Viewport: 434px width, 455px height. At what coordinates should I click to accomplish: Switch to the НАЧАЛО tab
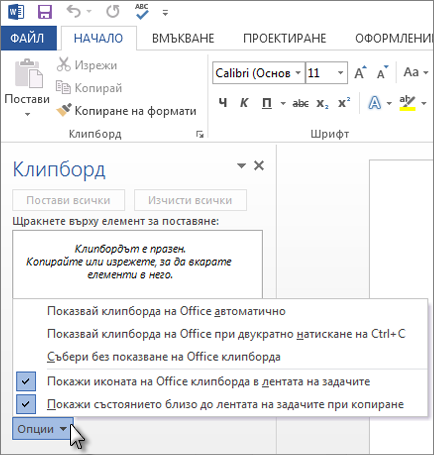pyautogui.click(x=98, y=38)
